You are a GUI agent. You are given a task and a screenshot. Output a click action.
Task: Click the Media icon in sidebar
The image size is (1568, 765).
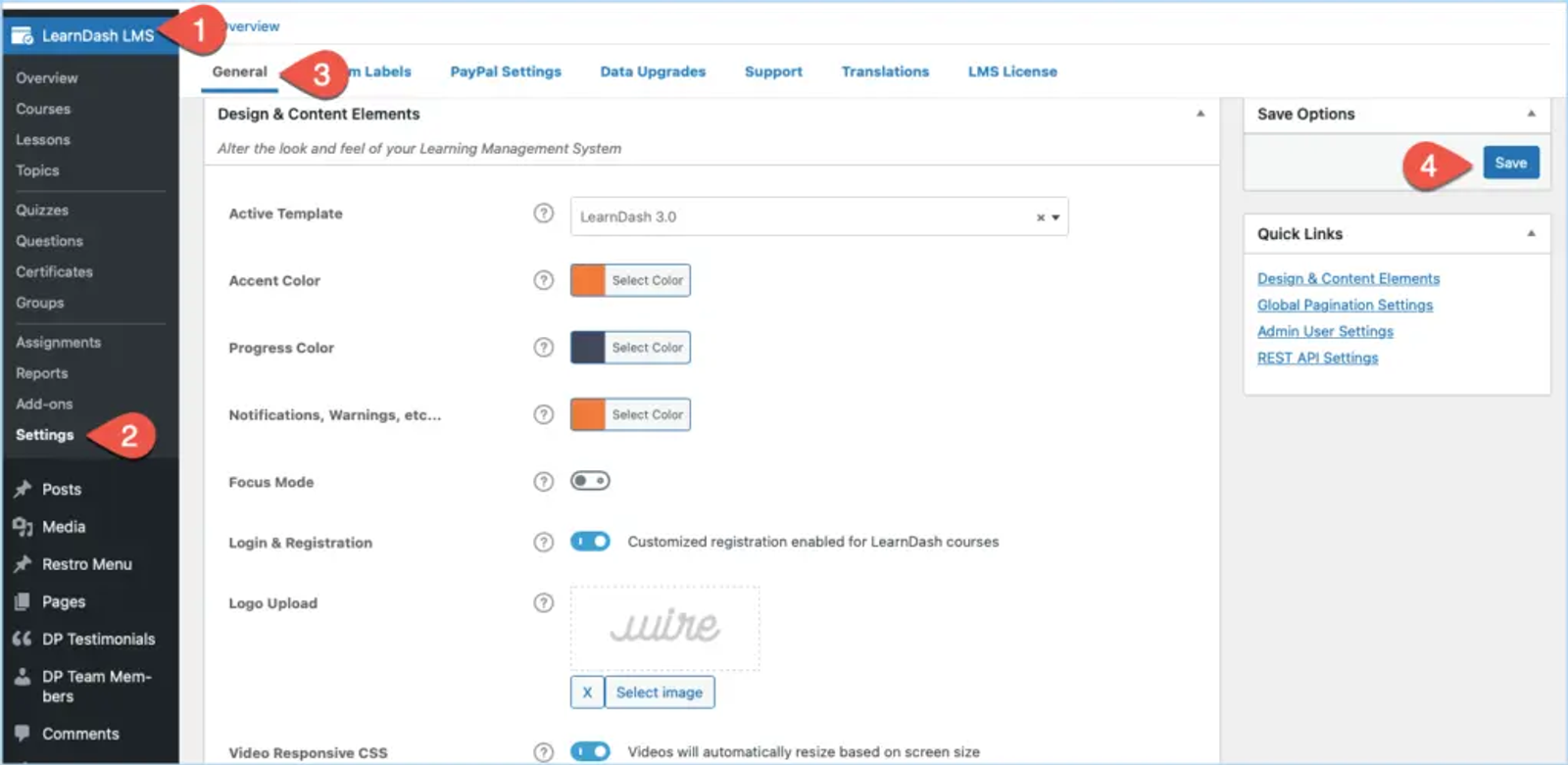pos(23,527)
